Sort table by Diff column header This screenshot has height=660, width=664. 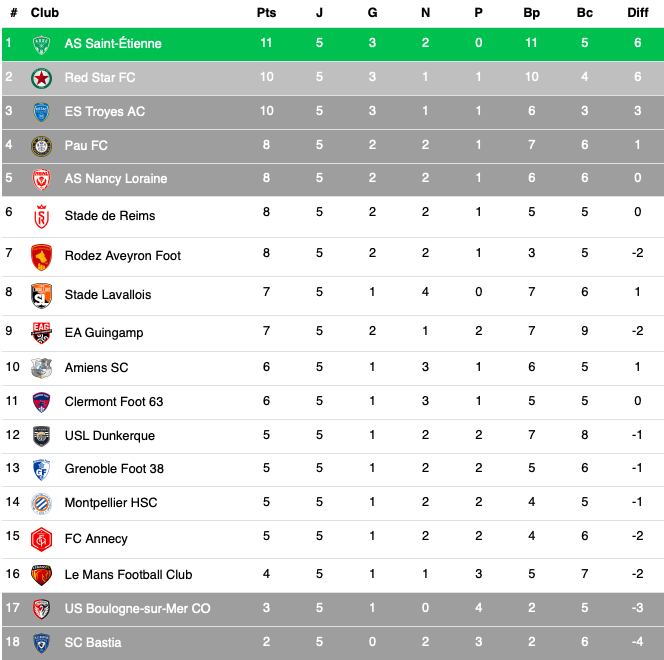tap(638, 13)
